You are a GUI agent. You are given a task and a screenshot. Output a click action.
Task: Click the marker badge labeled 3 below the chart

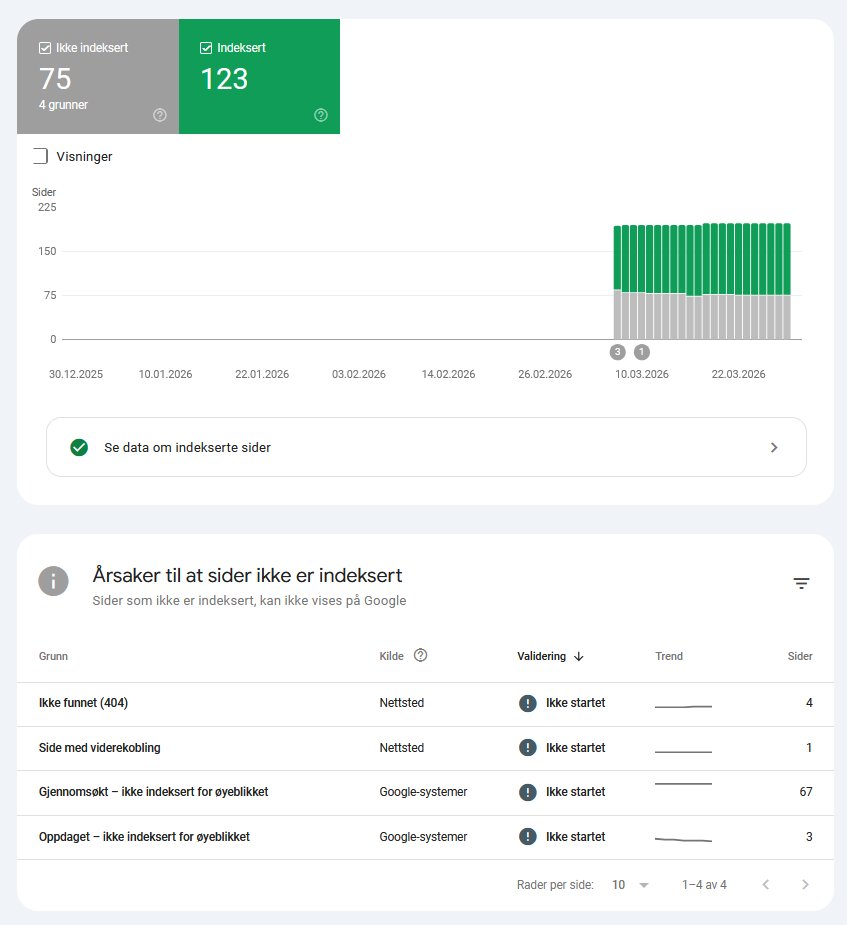click(x=617, y=352)
